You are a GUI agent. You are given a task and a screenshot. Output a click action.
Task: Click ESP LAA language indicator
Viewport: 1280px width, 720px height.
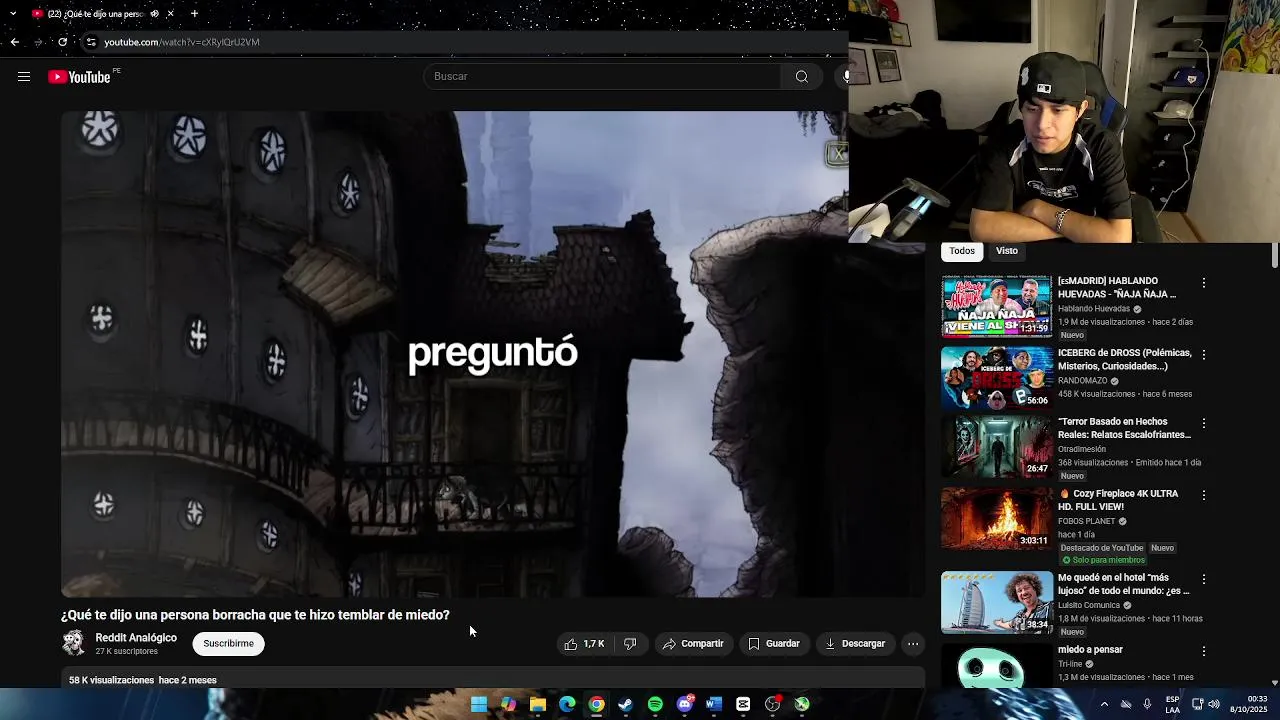(x=1173, y=704)
